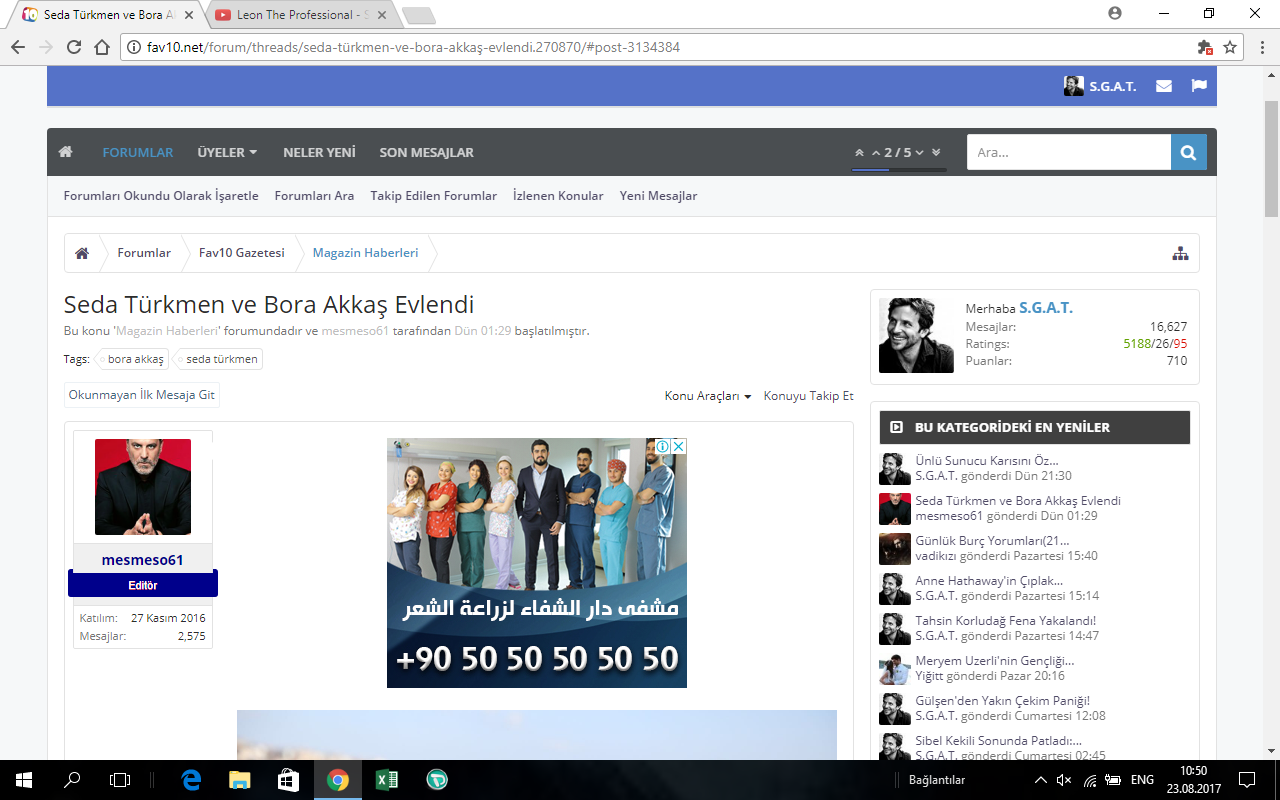
Task: Click the Konuyu Takip Et link
Action: pyautogui.click(x=808, y=396)
